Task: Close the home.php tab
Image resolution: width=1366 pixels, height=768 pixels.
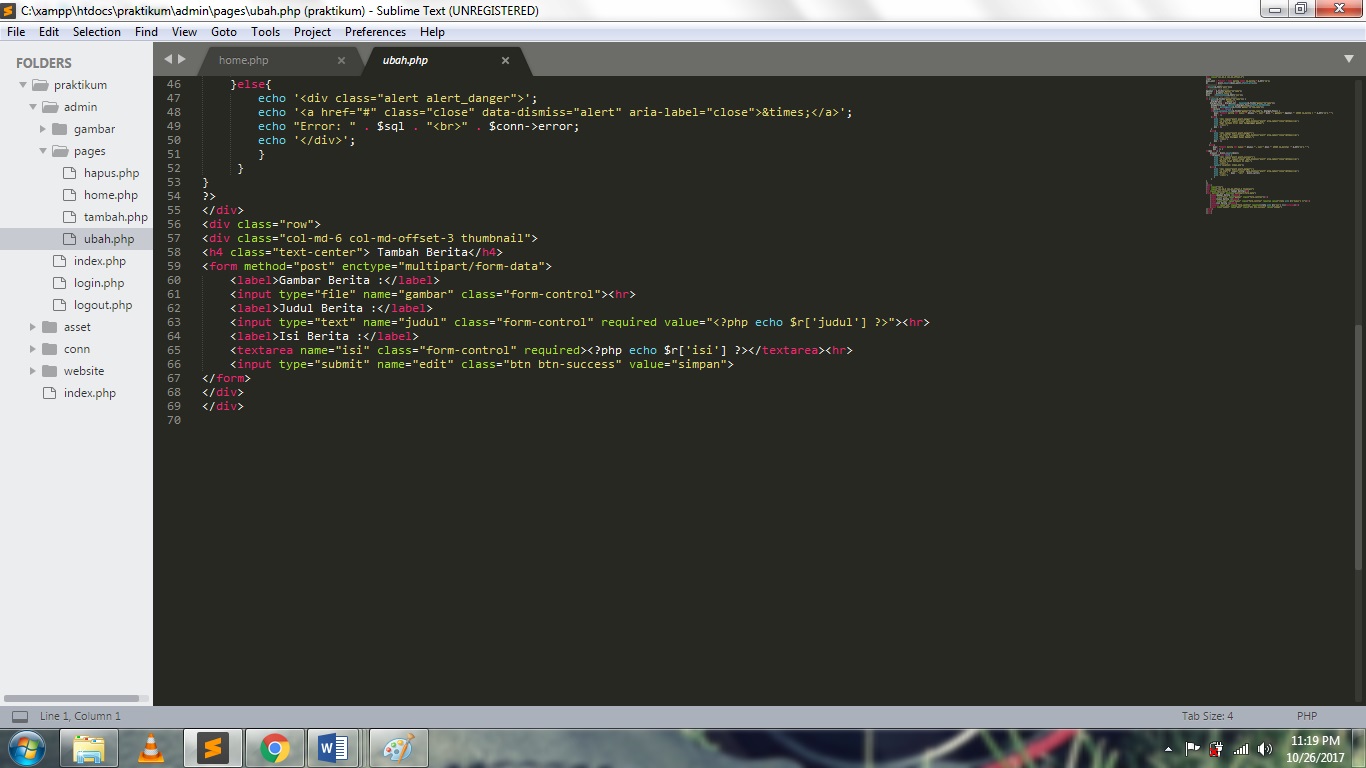Action: (341, 60)
